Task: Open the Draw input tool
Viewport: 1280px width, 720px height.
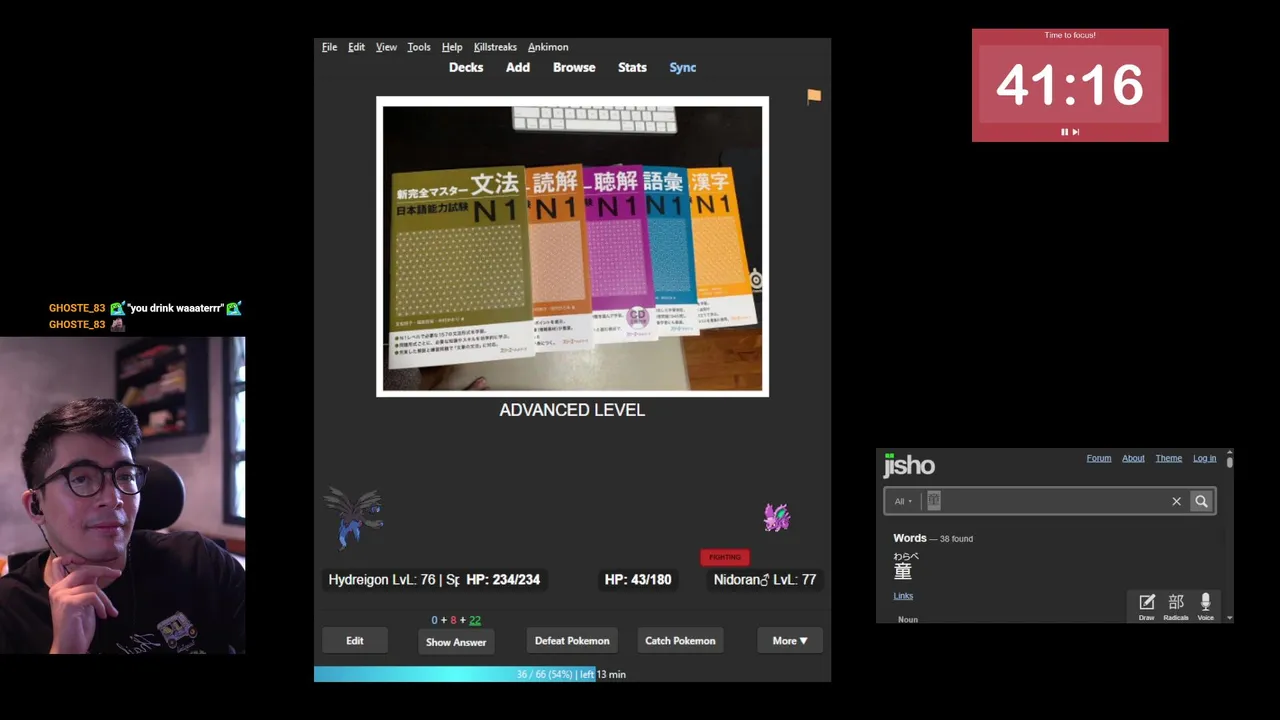Action: click(1147, 606)
